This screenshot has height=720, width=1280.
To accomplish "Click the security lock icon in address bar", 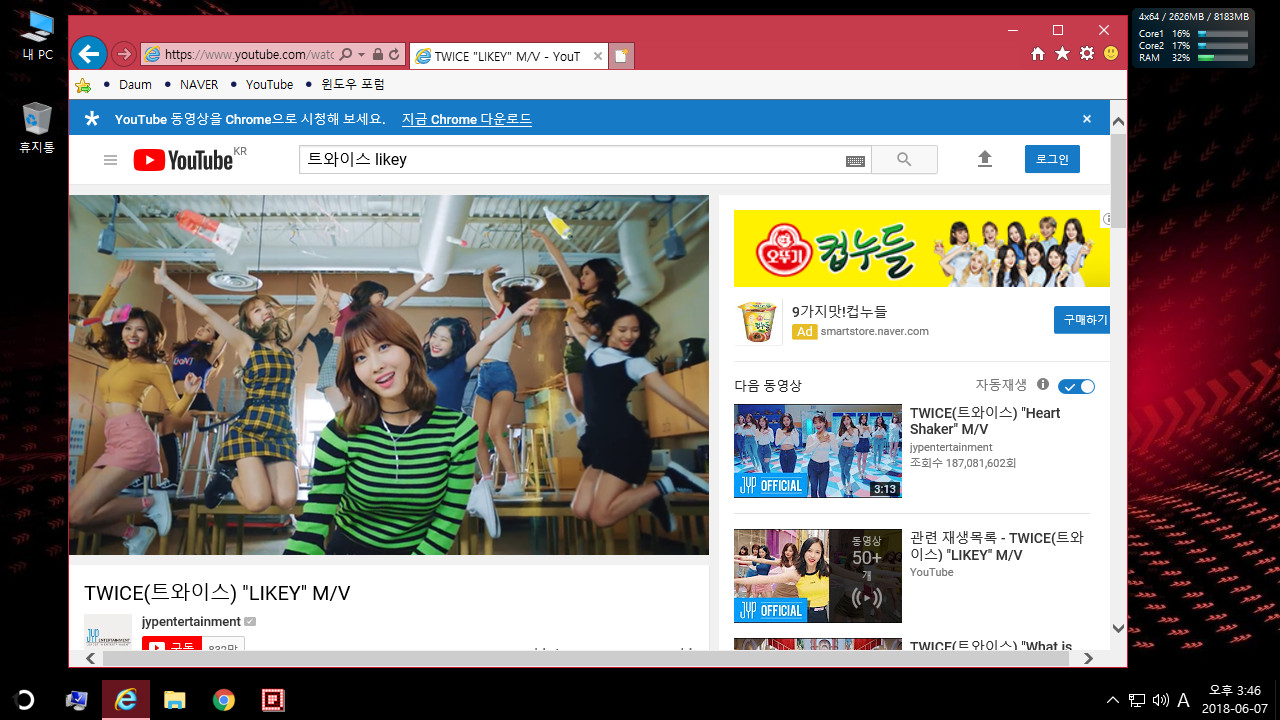I will point(378,55).
